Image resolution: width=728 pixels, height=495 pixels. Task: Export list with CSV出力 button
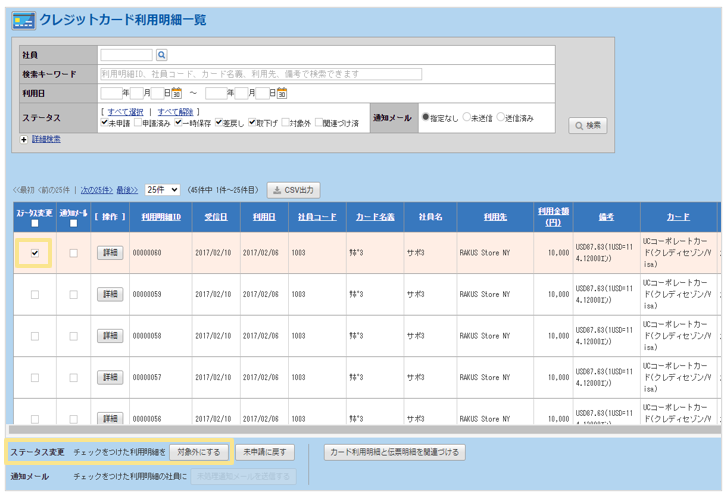point(293,190)
